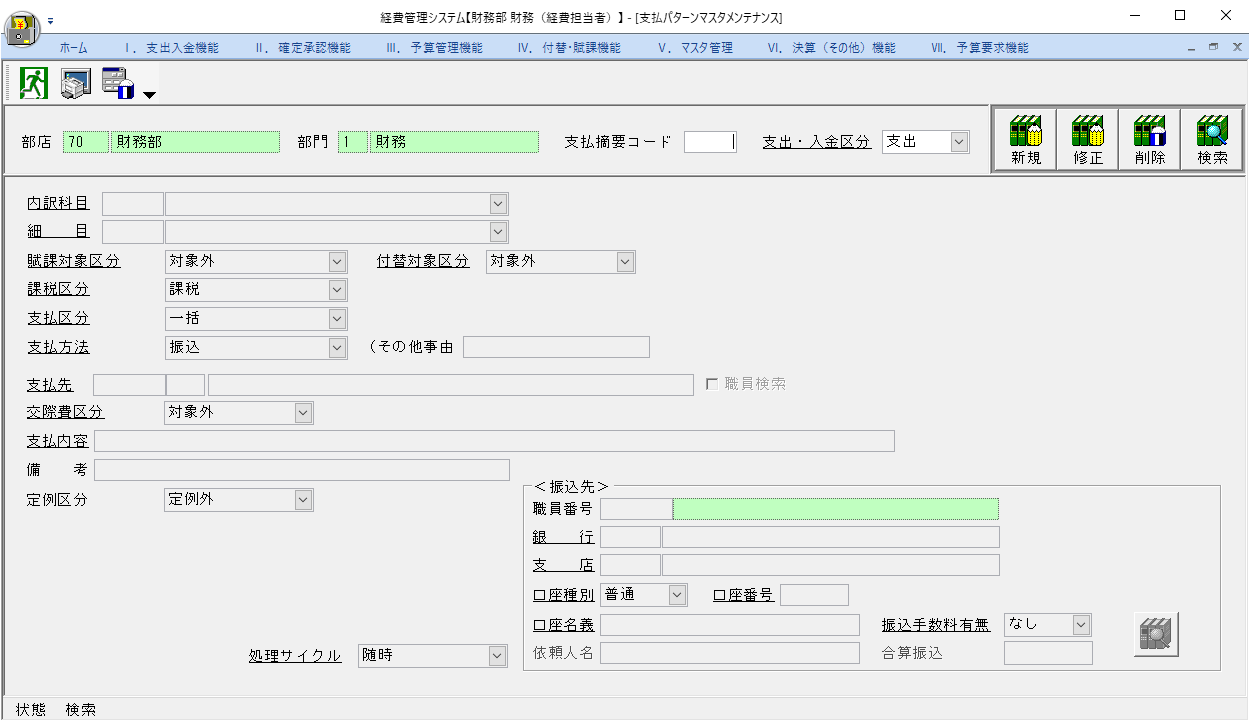Screen dimensions: 1250x722
Task: Open the 振込手数料有無 dropdown
Action: pos(1080,624)
